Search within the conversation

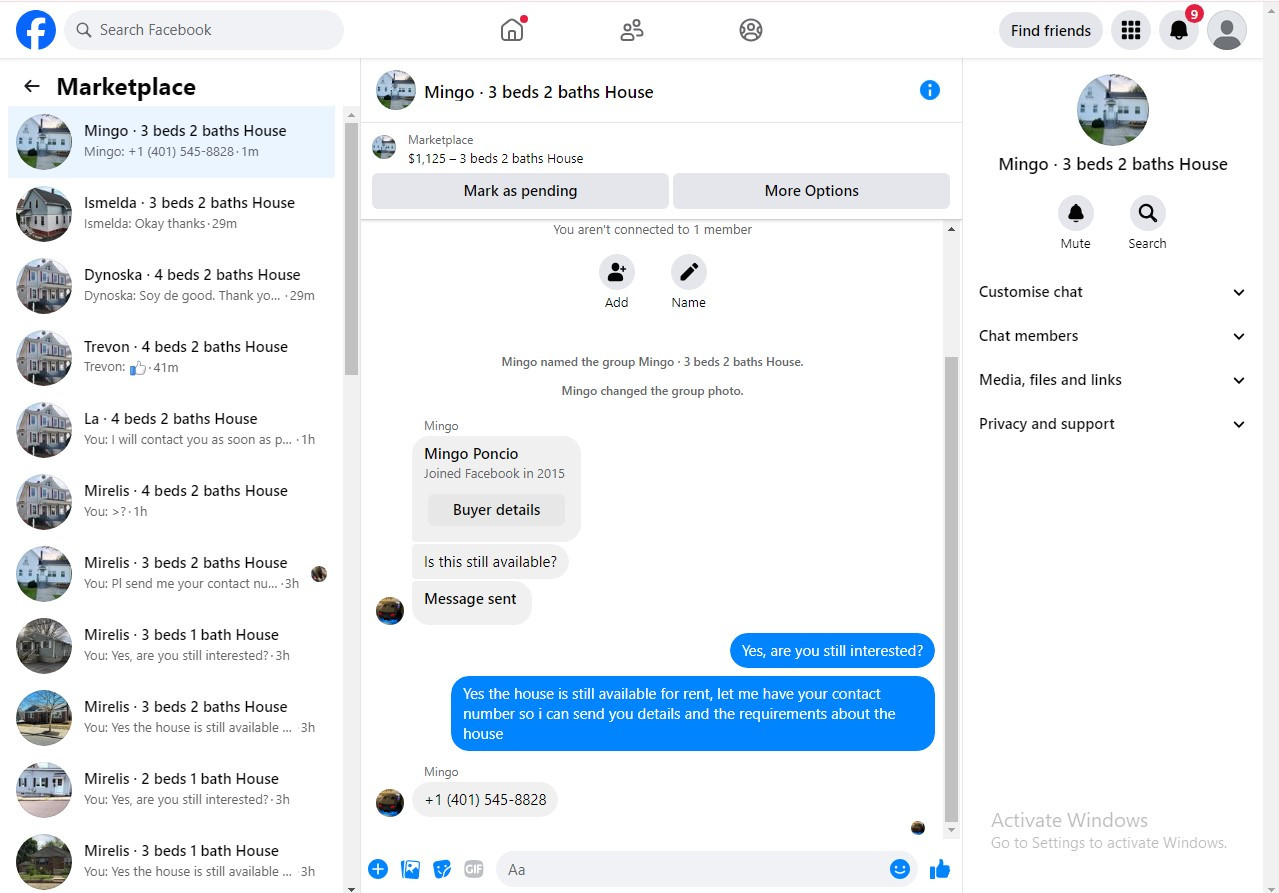[x=1148, y=213]
